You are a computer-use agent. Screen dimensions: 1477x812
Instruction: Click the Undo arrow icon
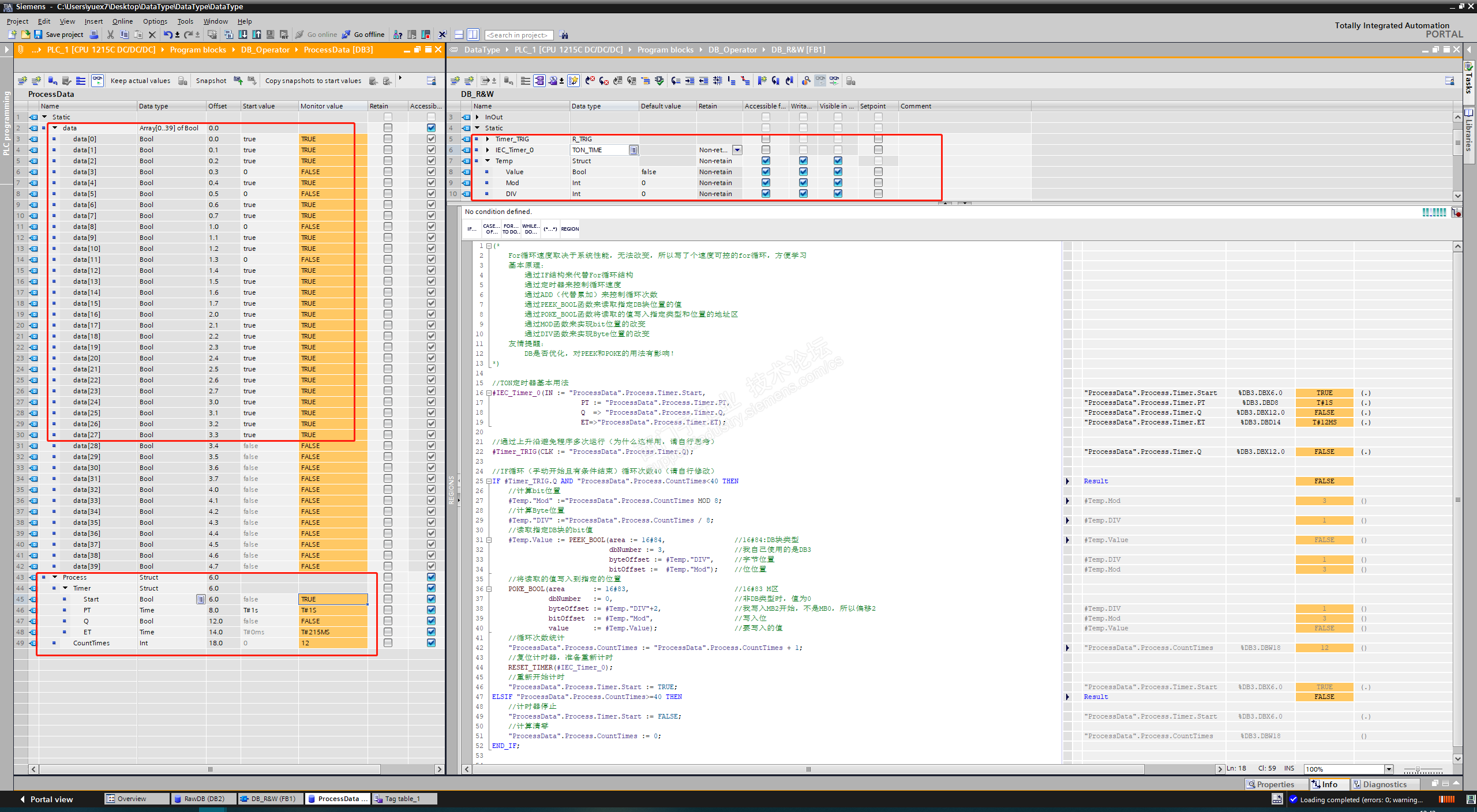pos(167,35)
